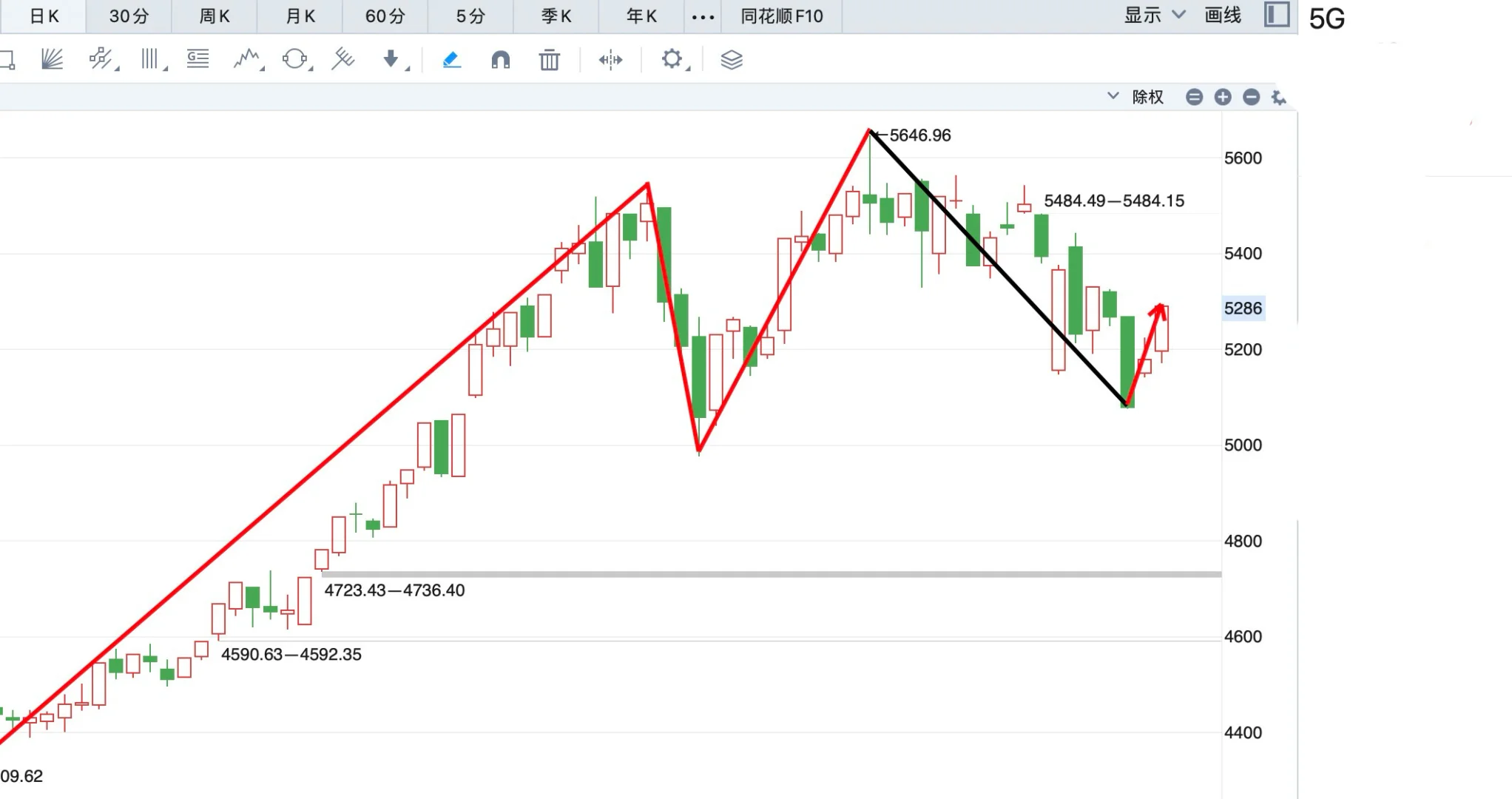This screenshot has height=799, width=1512.
Task: Open 同花顺F10 company information
Action: tap(782, 16)
